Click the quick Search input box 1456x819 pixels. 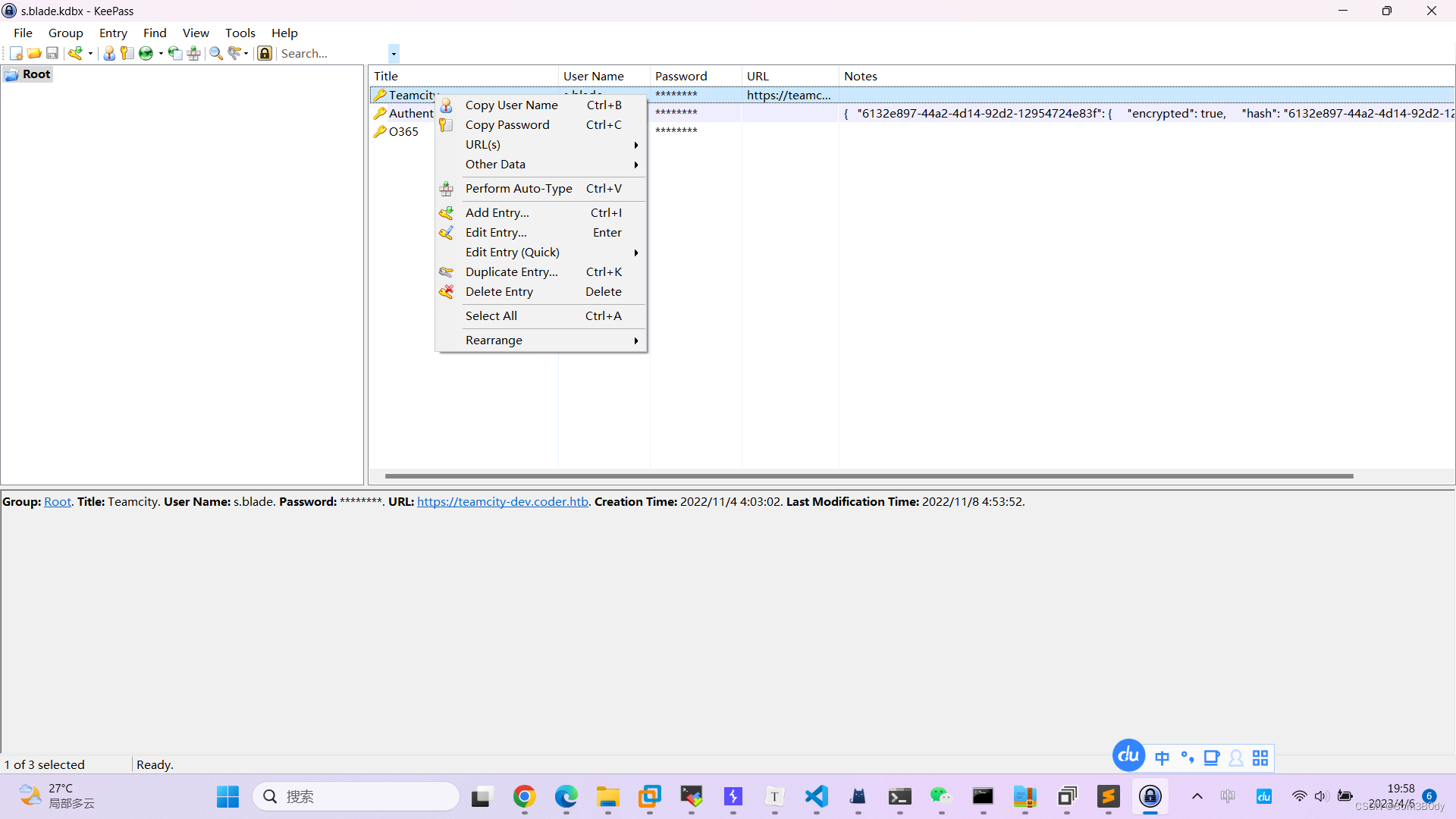[333, 53]
